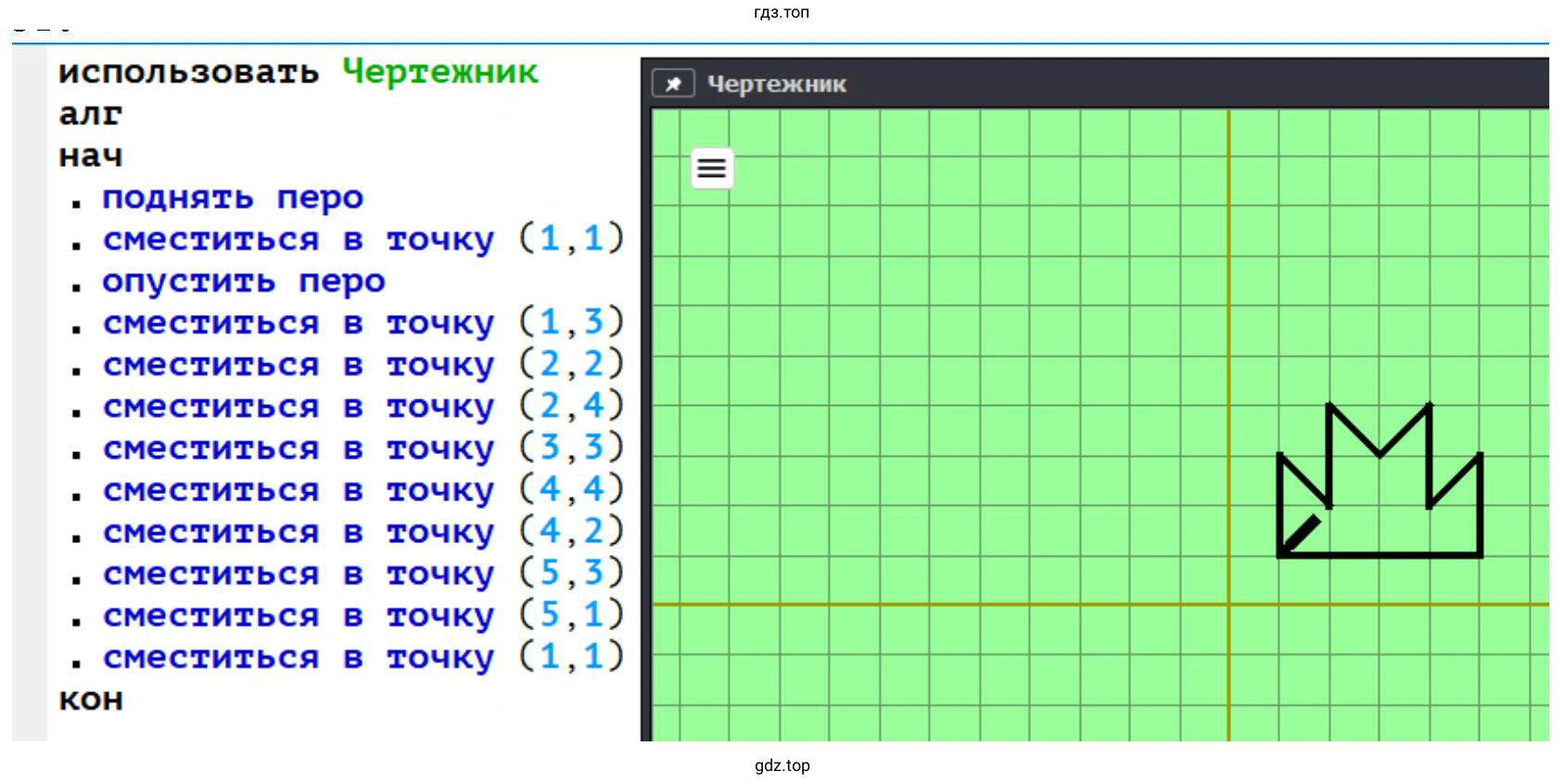Open the hamburger menu on the canvas
The height and width of the screenshot is (784, 1566).
tap(712, 168)
